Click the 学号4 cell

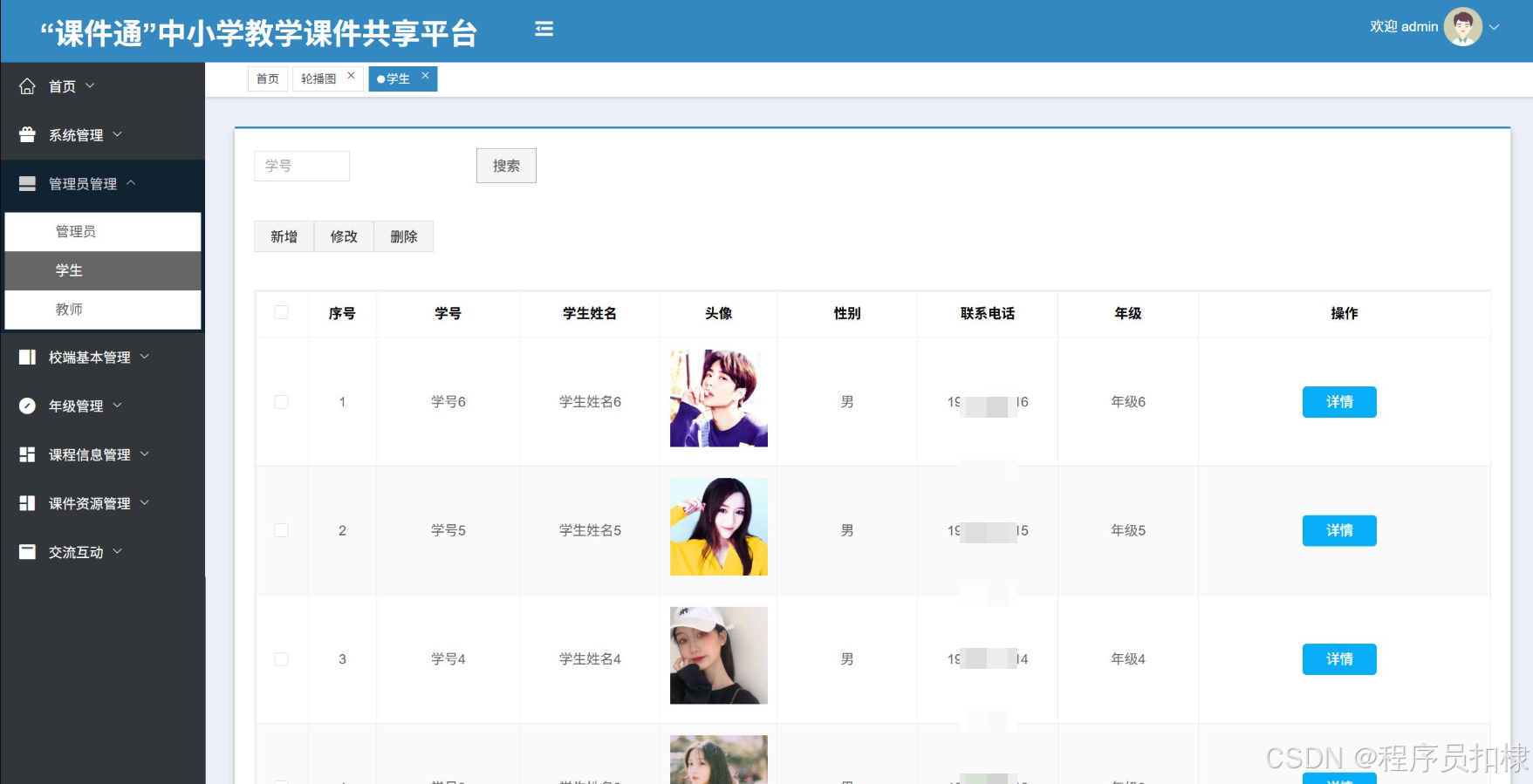448,659
